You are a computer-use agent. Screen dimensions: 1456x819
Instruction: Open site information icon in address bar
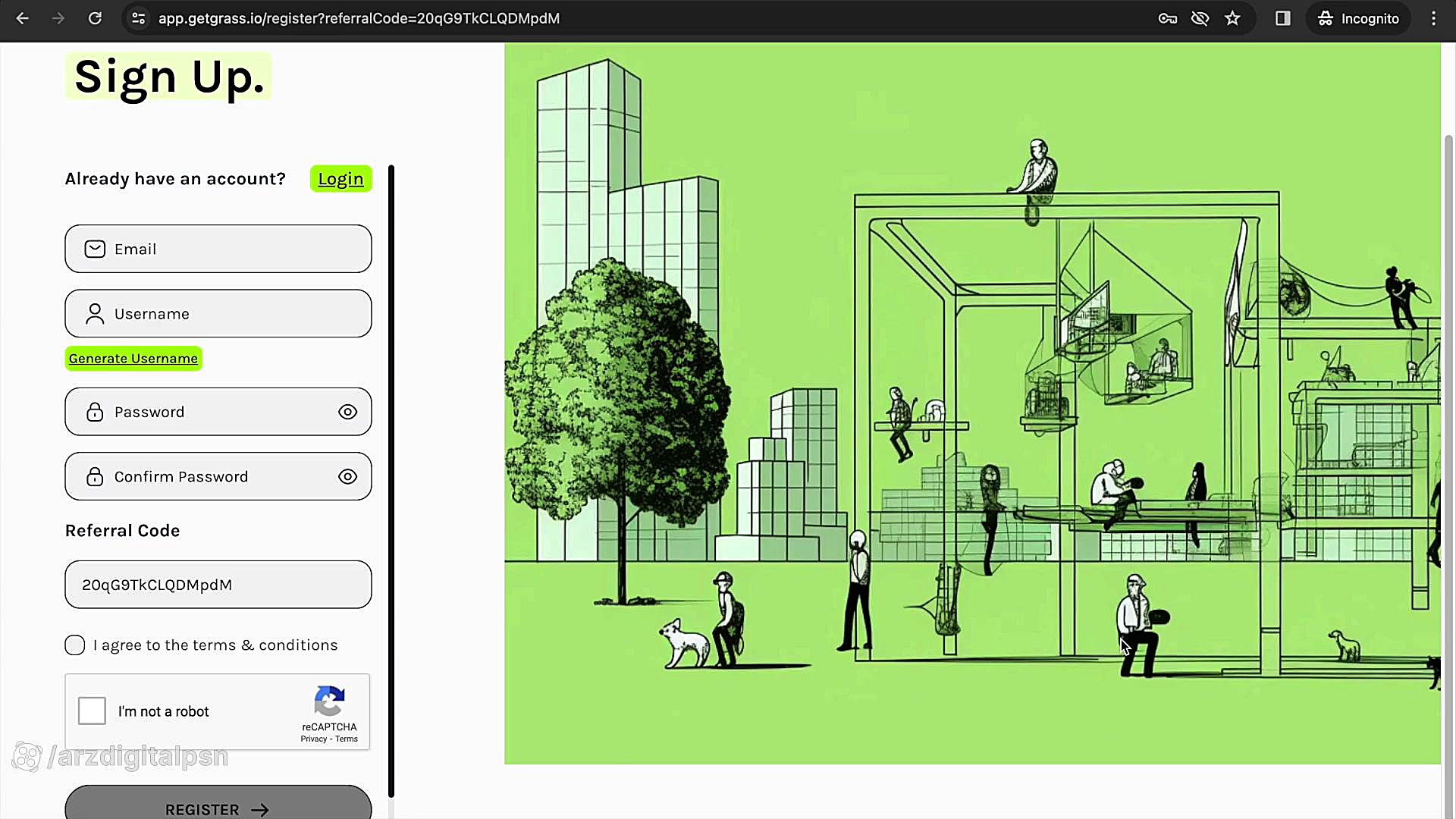(x=138, y=18)
